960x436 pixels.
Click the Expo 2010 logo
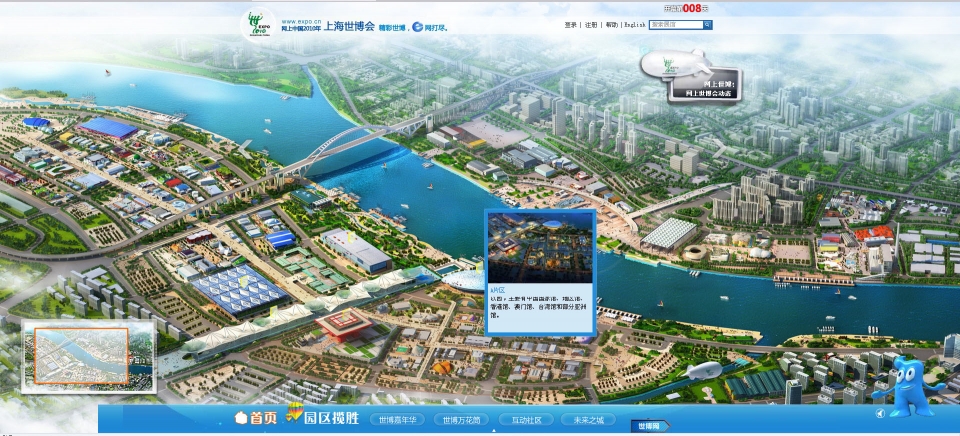[259, 24]
